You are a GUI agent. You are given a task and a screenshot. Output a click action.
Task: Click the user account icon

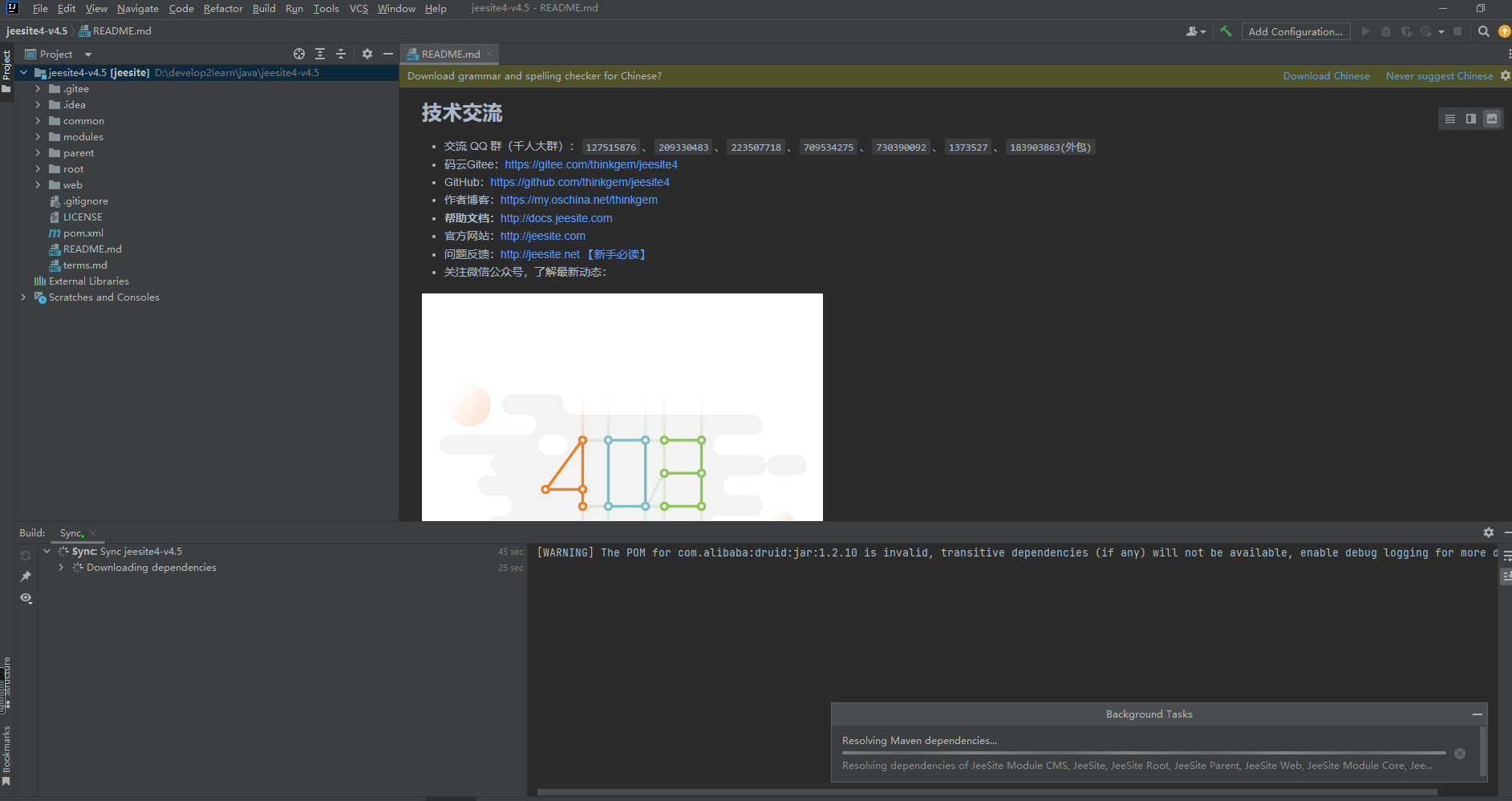coord(1195,31)
